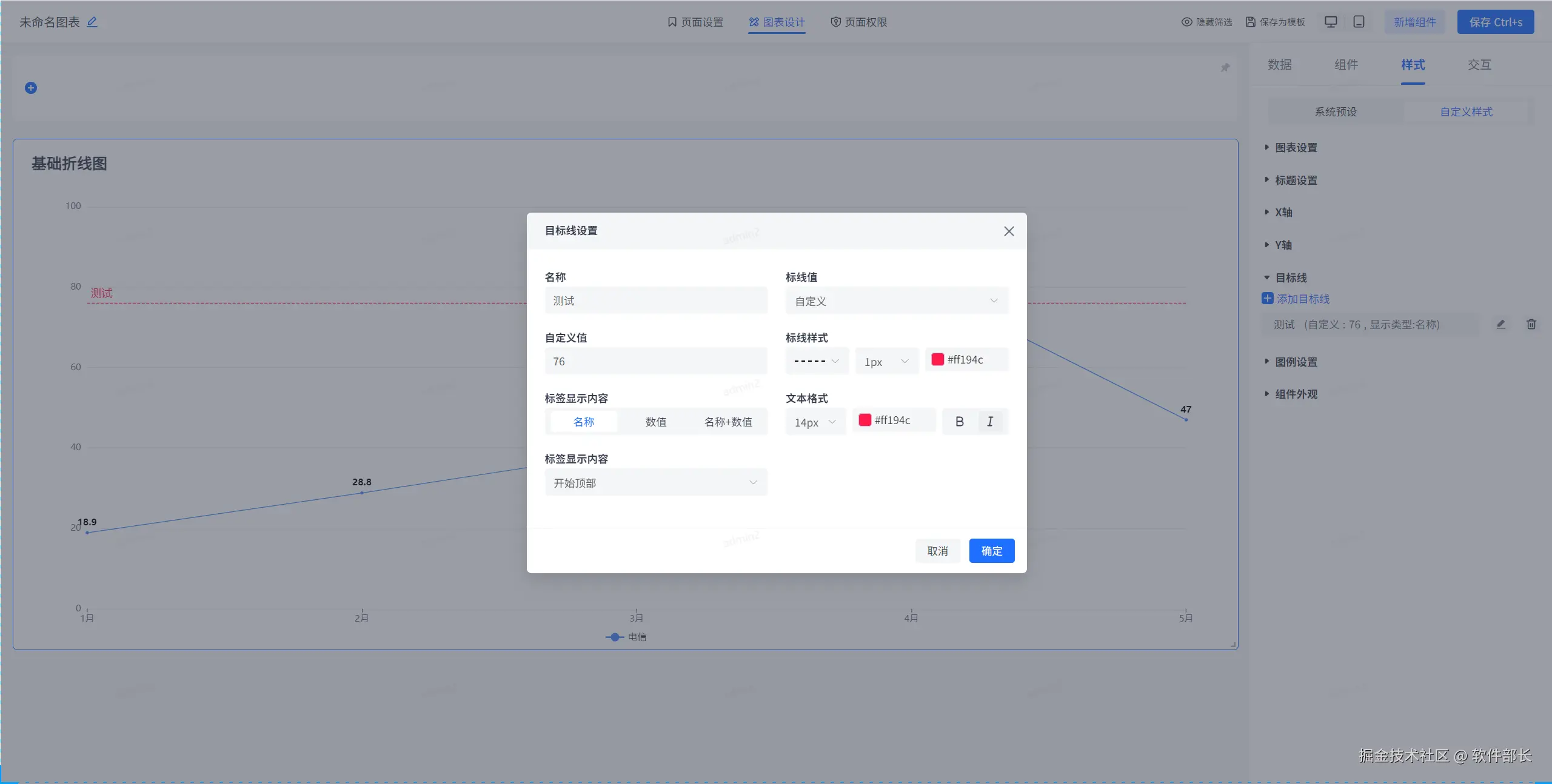The width and height of the screenshot is (1552, 784).
Task: Open the 数据 panel tab
Action: tap(1279, 65)
